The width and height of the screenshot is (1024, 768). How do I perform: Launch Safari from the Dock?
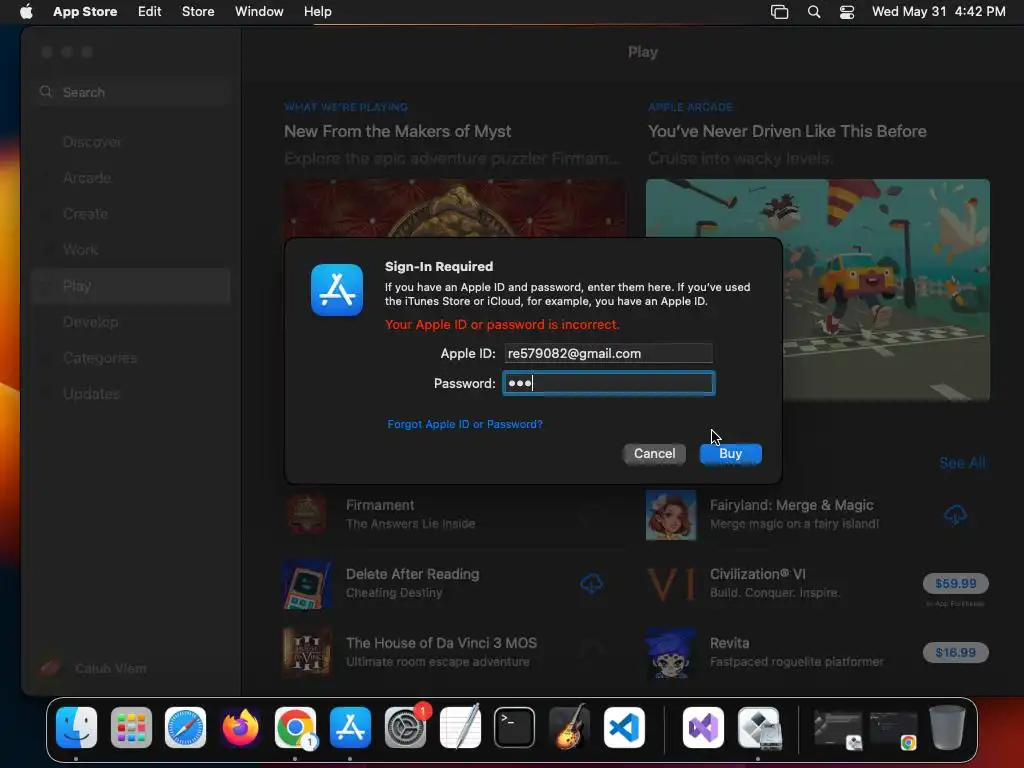(185, 728)
